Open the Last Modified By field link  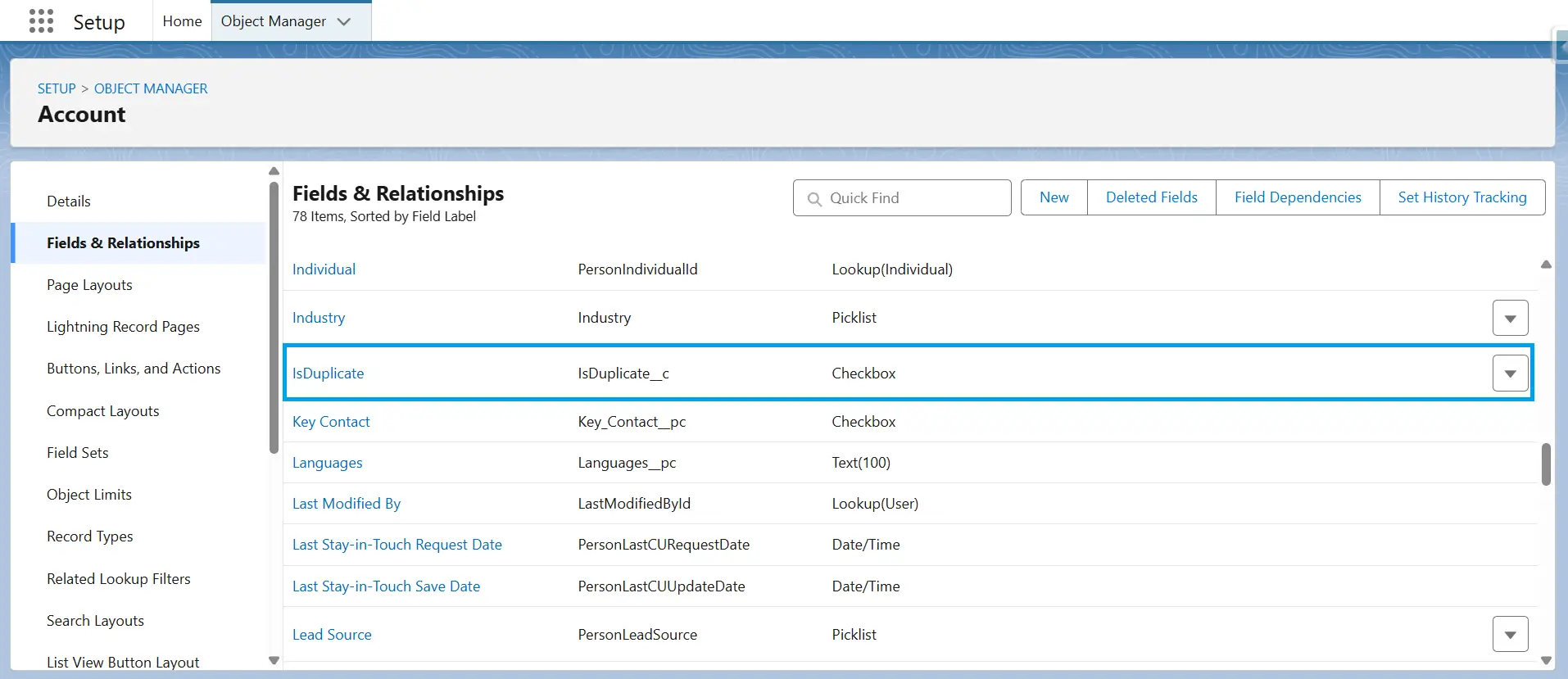click(347, 504)
